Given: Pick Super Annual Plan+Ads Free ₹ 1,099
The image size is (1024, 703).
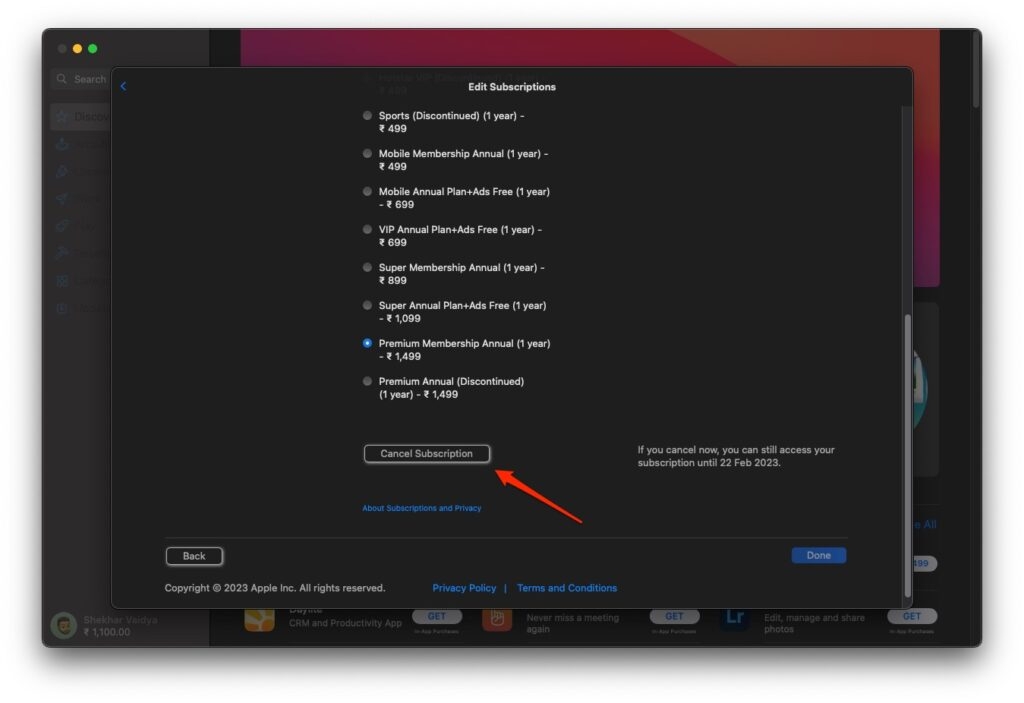Looking at the screenshot, I should (368, 305).
